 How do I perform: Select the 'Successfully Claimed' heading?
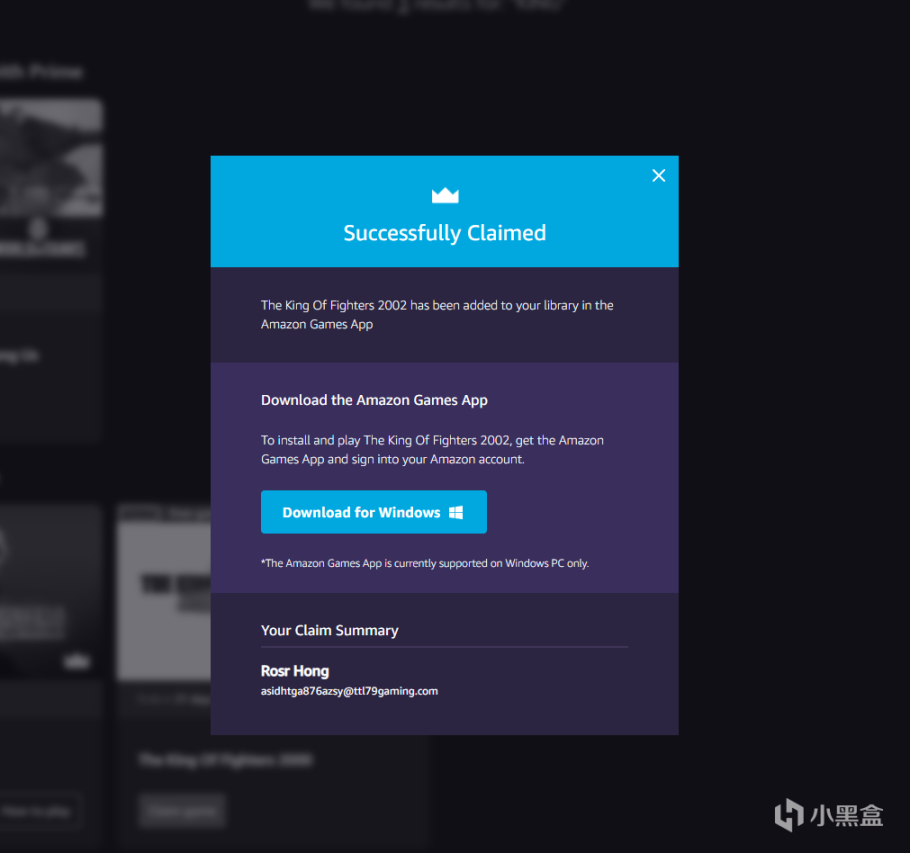tap(445, 233)
